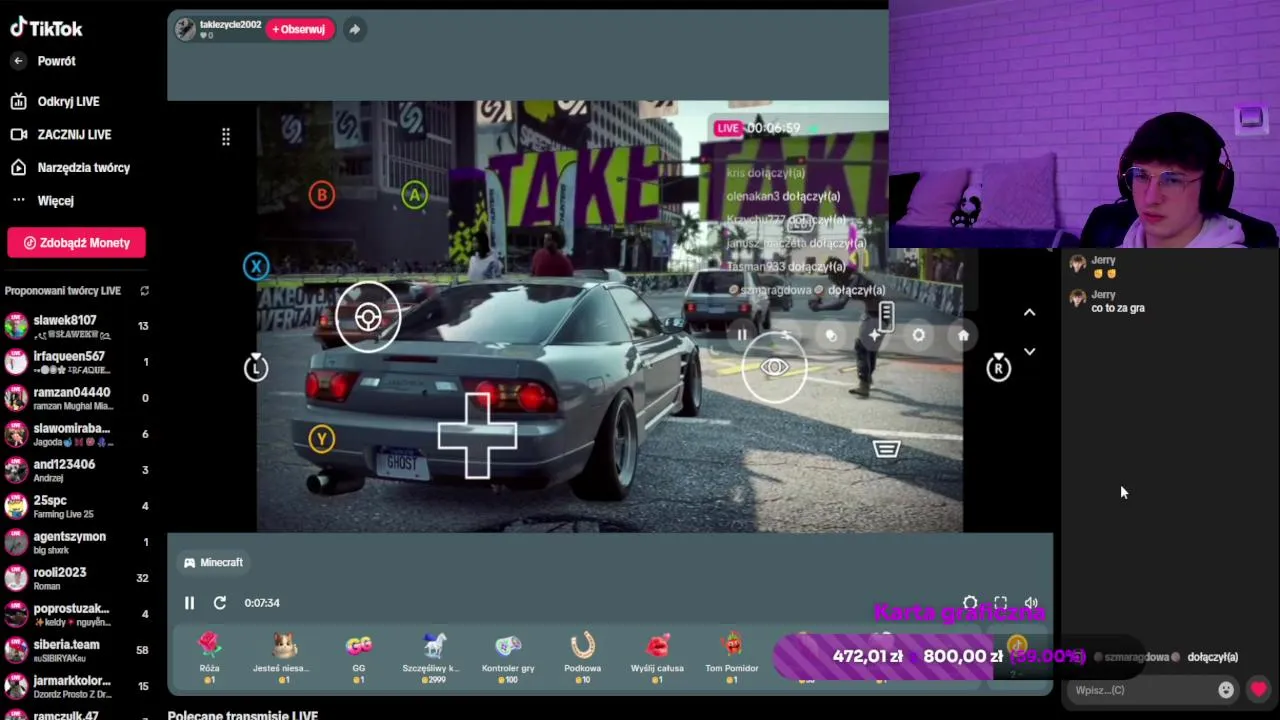Image resolution: width=1280 pixels, height=720 pixels.
Task: Send the Szczęśliwy k... horse gift
Action: [433, 658]
